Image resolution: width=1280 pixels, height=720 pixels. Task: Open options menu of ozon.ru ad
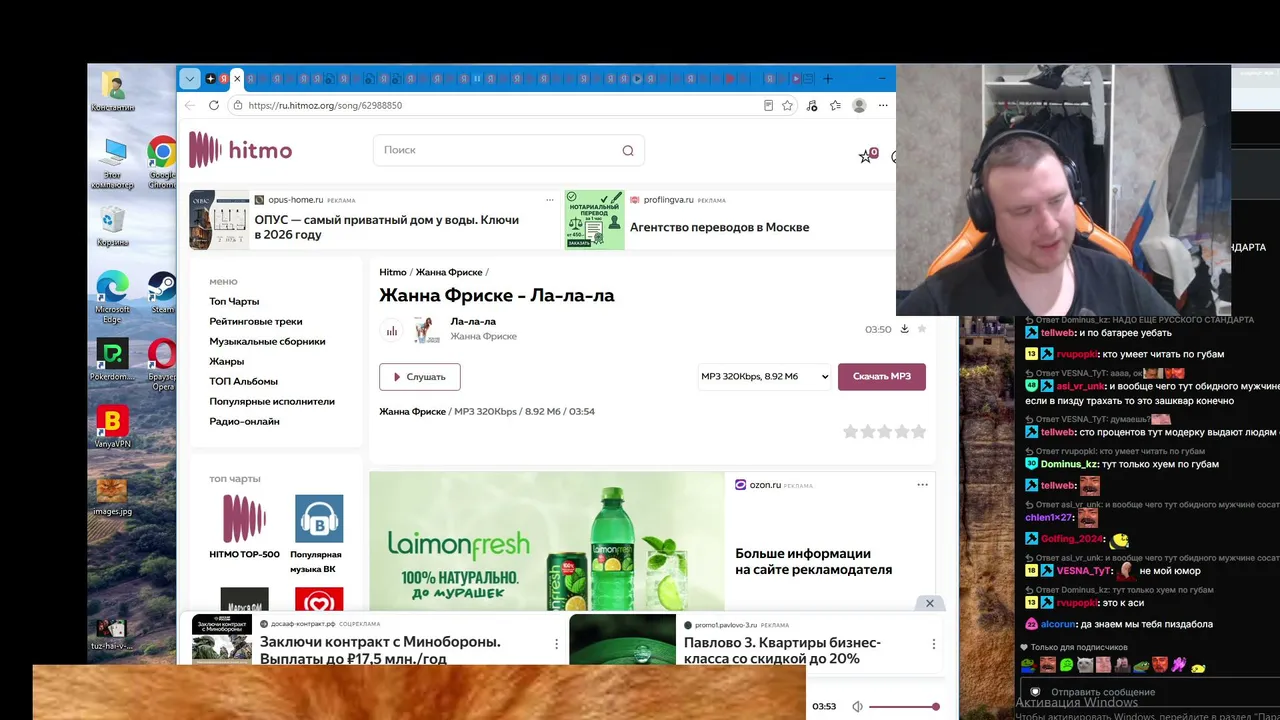click(922, 485)
